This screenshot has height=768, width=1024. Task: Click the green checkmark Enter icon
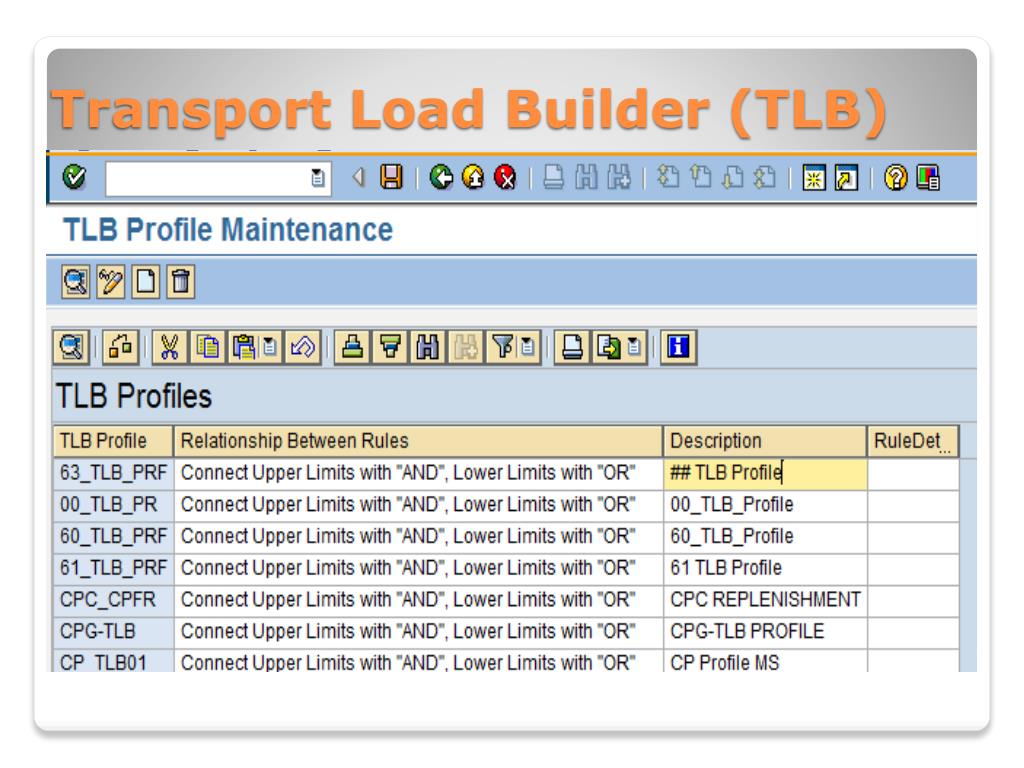(x=74, y=177)
